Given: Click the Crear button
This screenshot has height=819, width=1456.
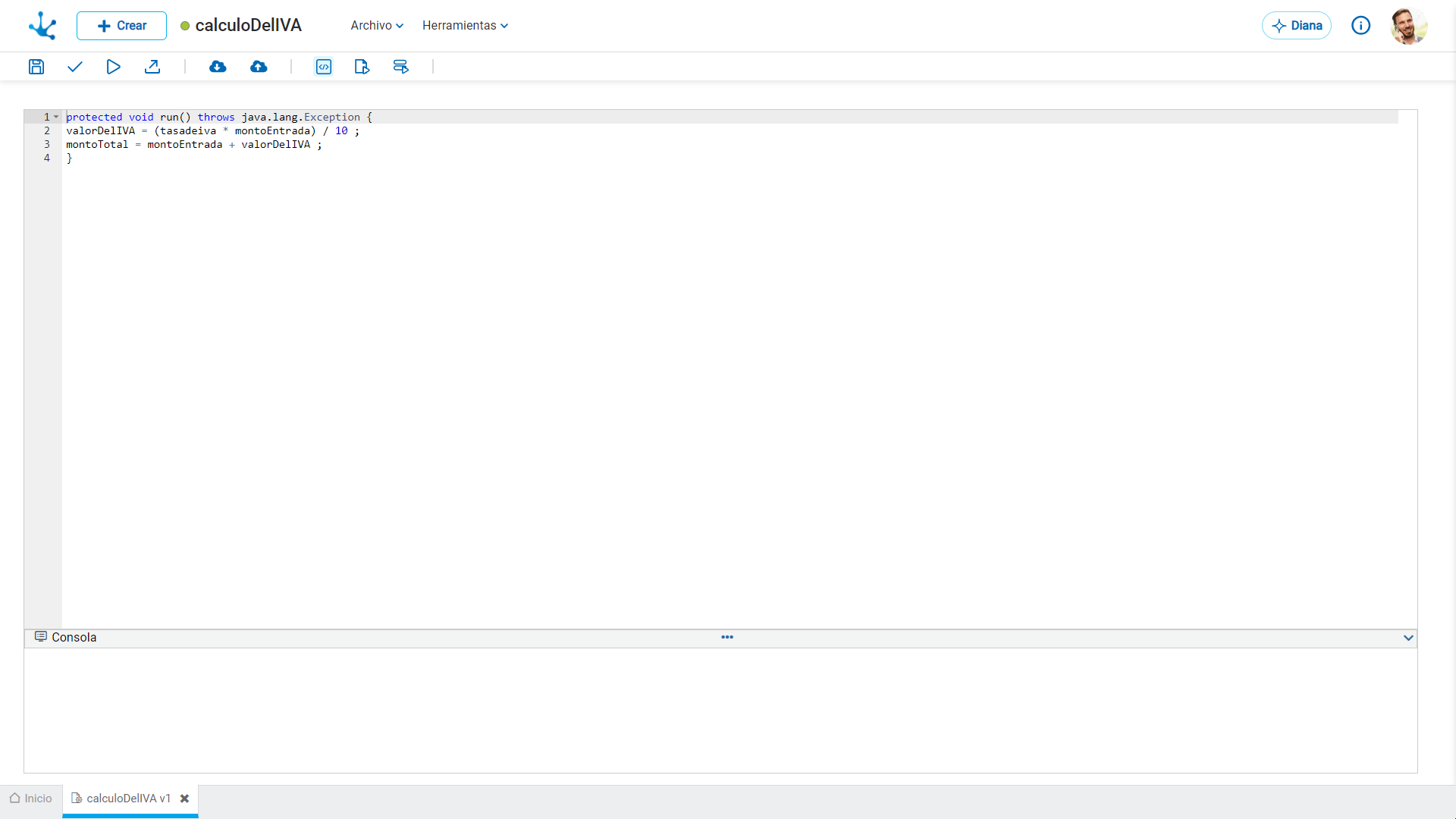Looking at the screenshot, I should 121,26.
